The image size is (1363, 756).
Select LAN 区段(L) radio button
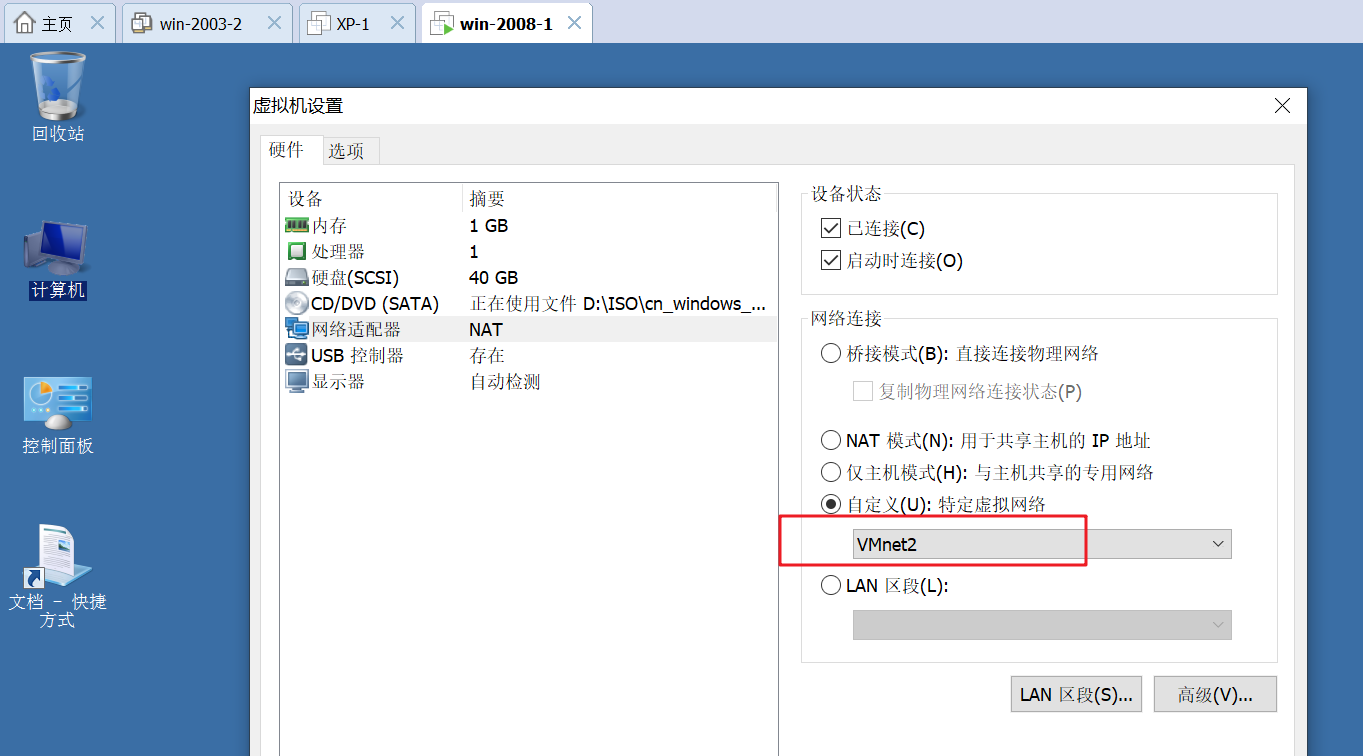pyautogui.click(x=830, y=586)
